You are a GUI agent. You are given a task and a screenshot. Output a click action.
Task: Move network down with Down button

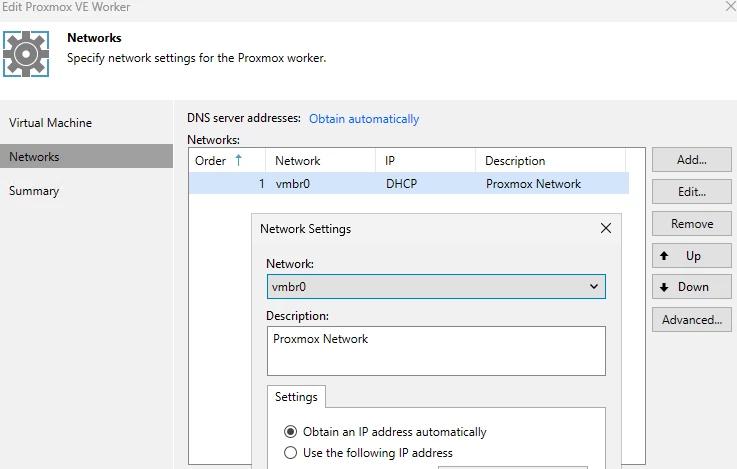pyautogui.click(x=692, y=287)
